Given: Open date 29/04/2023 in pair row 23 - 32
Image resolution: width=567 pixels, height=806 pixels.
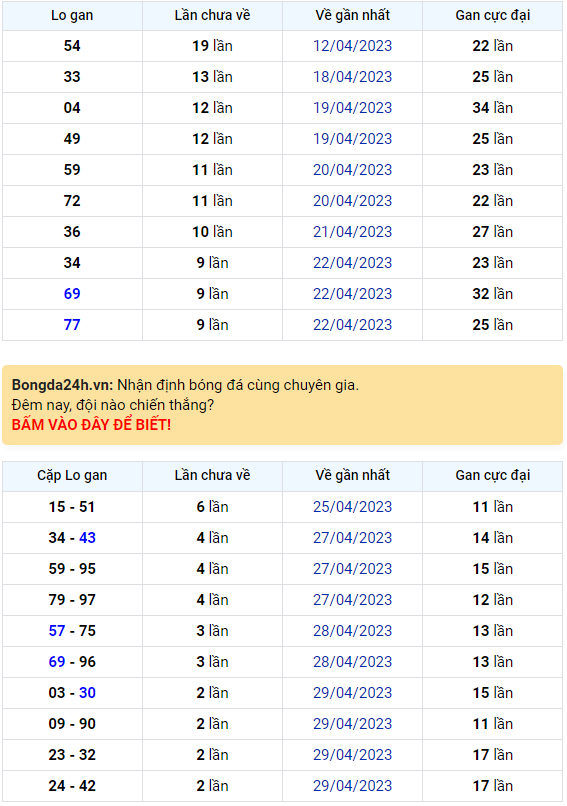Looking at the screenshot, I should [353, 755].
